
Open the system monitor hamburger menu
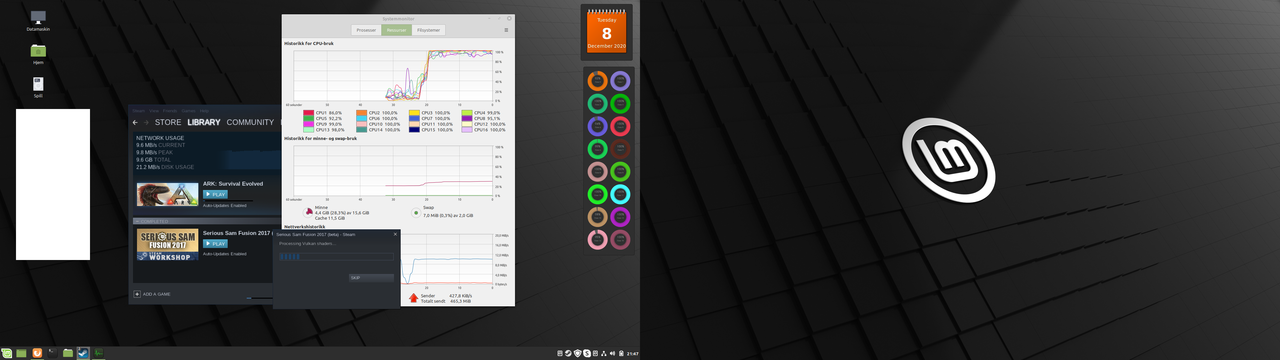click(x=506, y=30)
